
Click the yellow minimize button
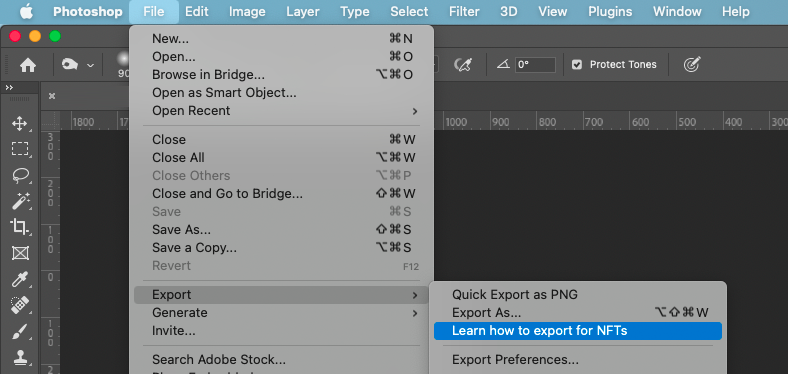click(35, 36)
